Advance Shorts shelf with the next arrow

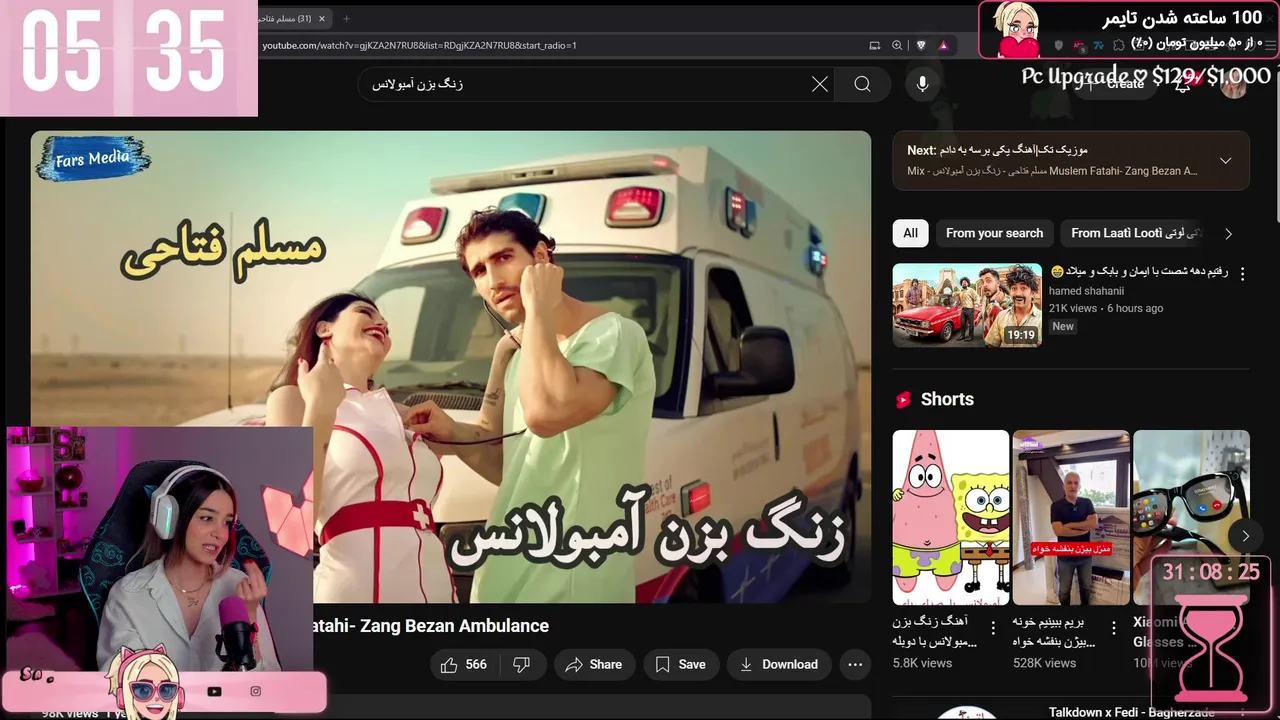pyautogui.click(x=1245, y=535)
